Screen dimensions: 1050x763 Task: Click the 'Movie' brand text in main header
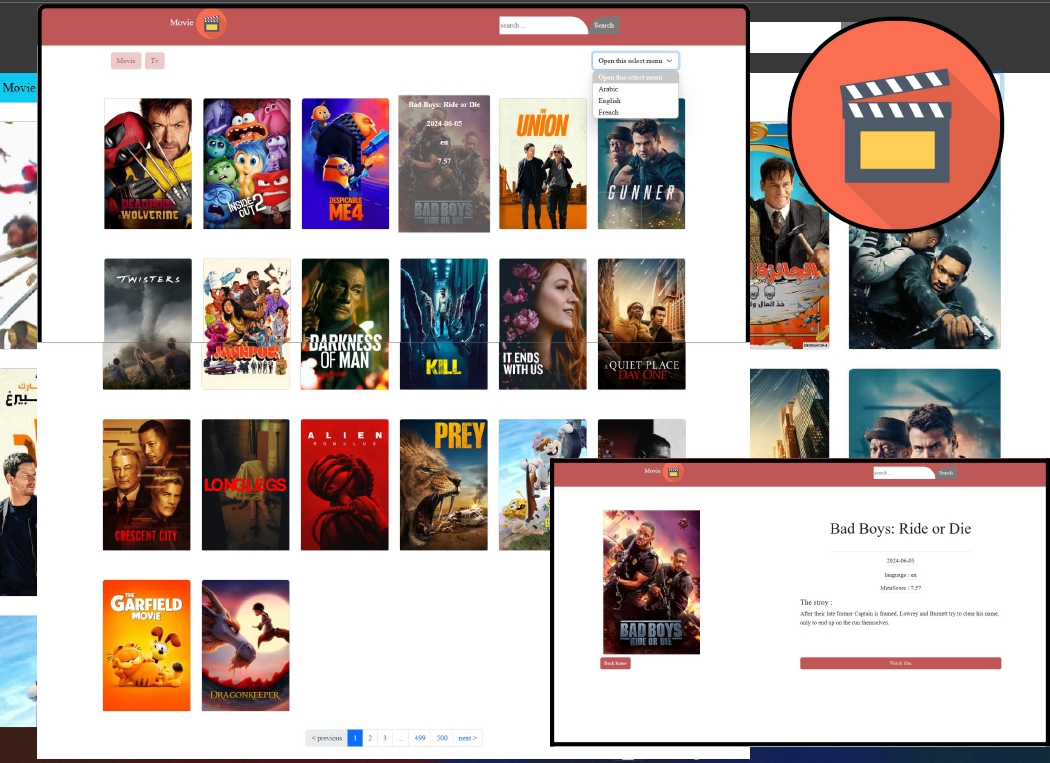(181, 23)
